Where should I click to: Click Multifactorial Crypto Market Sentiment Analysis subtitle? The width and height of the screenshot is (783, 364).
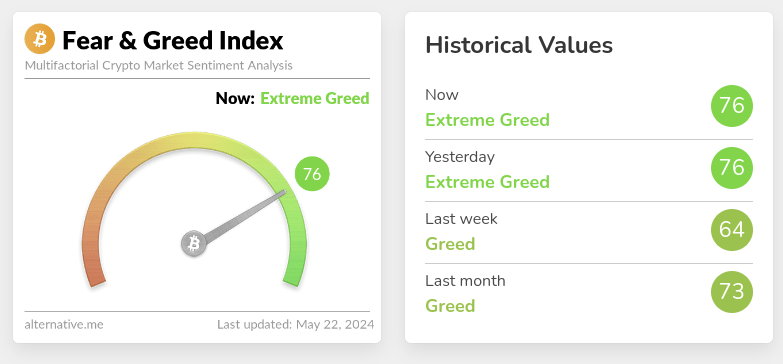pos(158,65)
